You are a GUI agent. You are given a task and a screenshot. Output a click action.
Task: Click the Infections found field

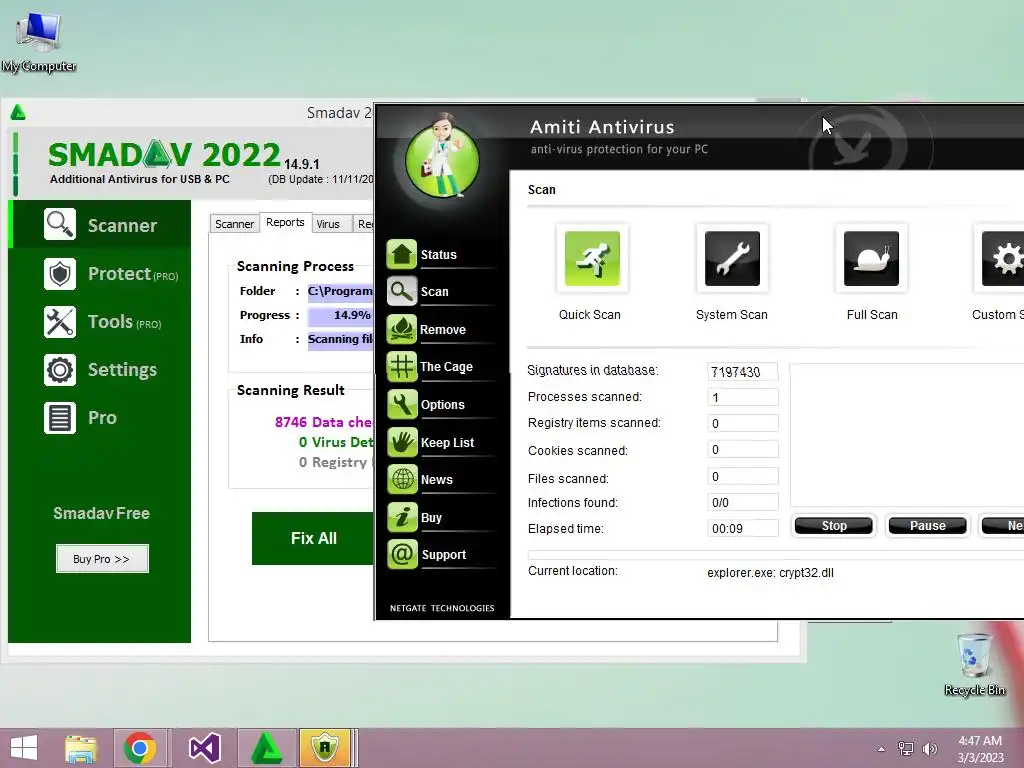pos(743,502)
